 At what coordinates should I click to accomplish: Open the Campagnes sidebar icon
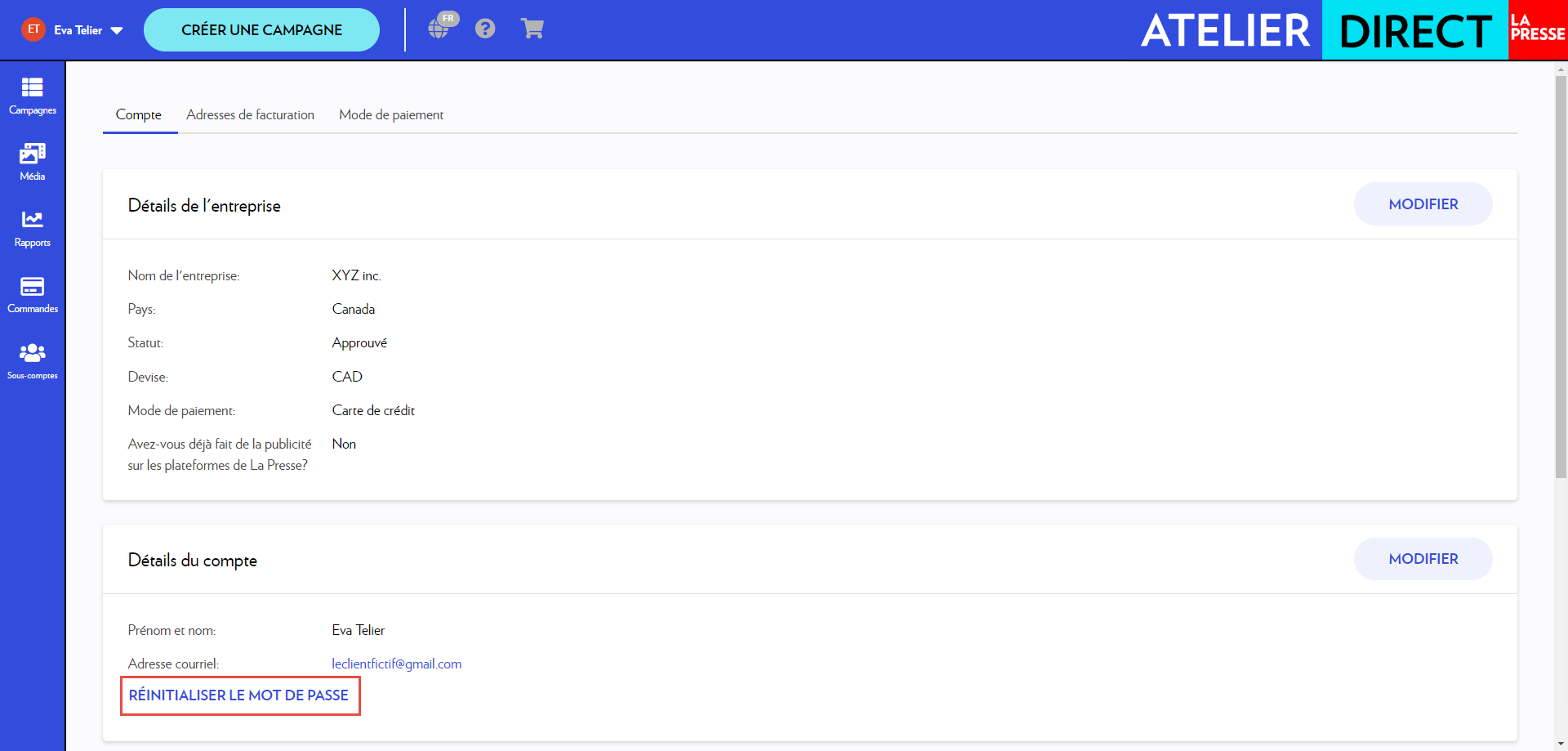tap(33, 96)
